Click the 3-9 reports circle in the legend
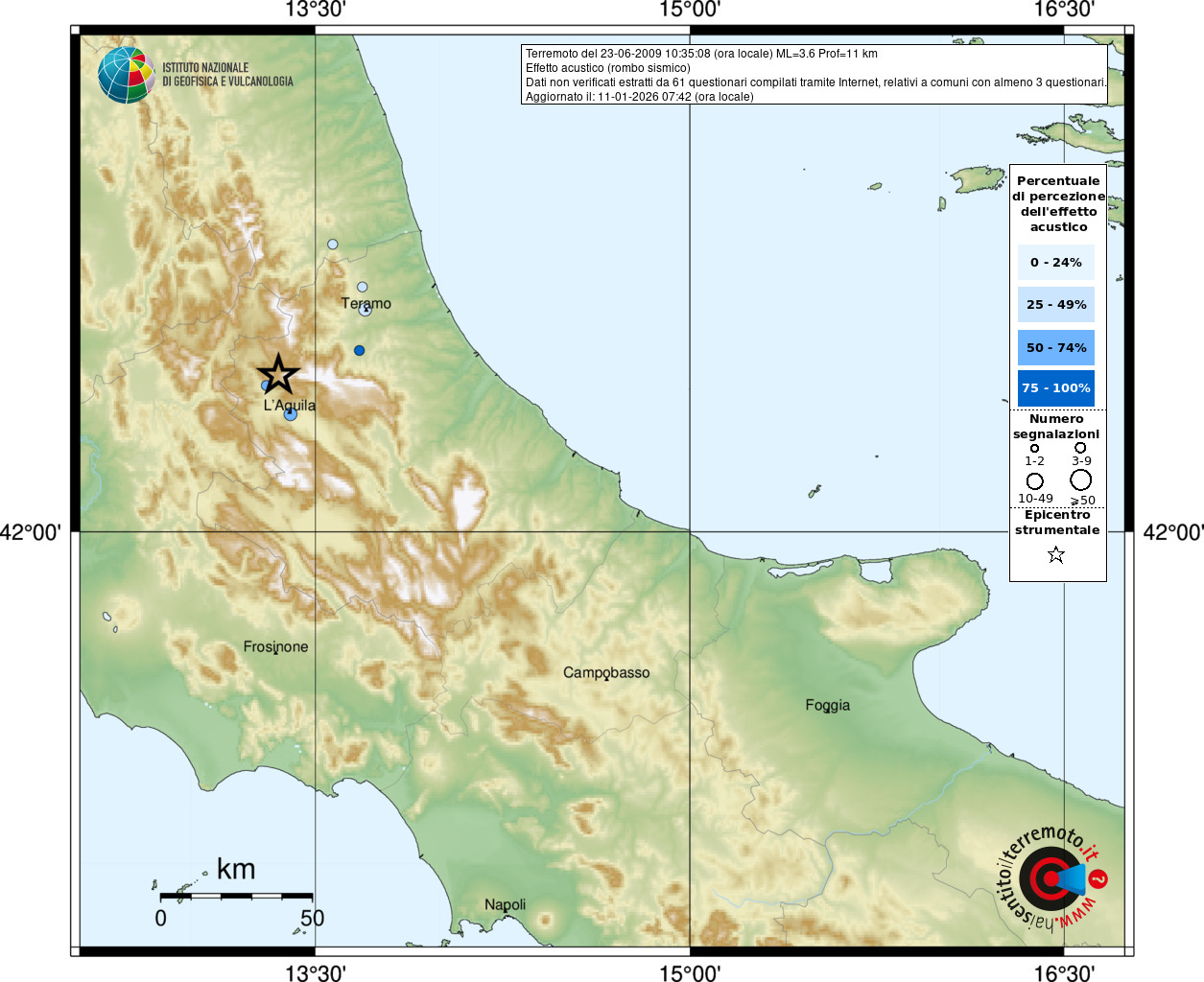1204x982 pixels. [x=1080, y=447]
